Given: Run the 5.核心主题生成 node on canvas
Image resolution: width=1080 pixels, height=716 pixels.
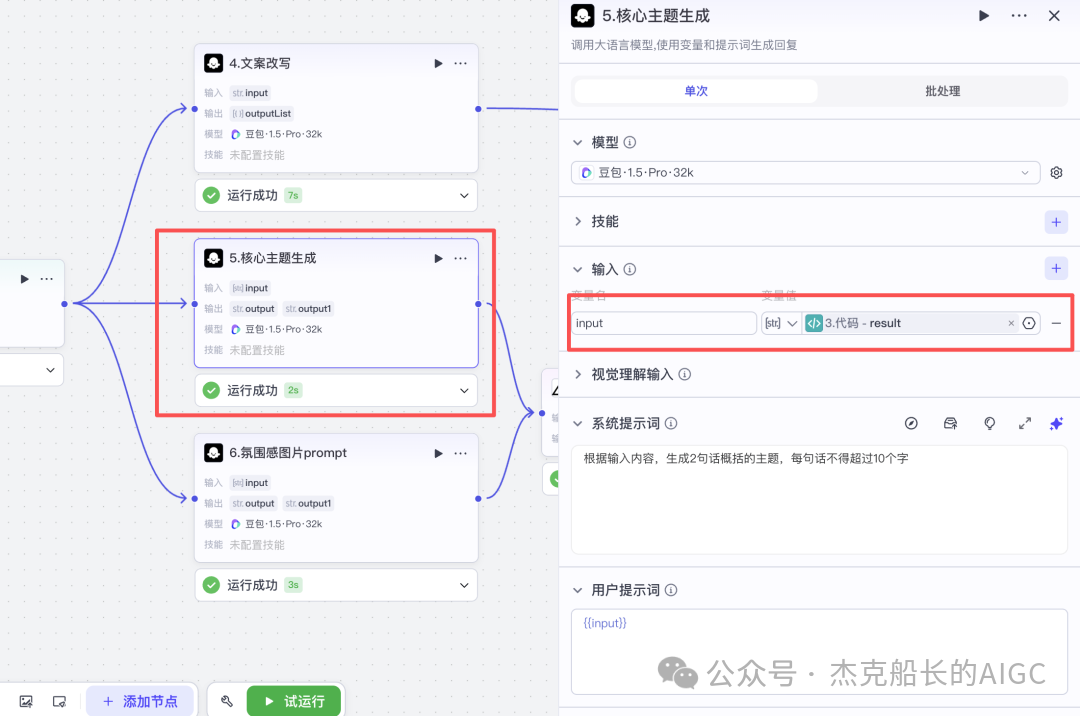Looking at the screenshot, I should (438, 258).
